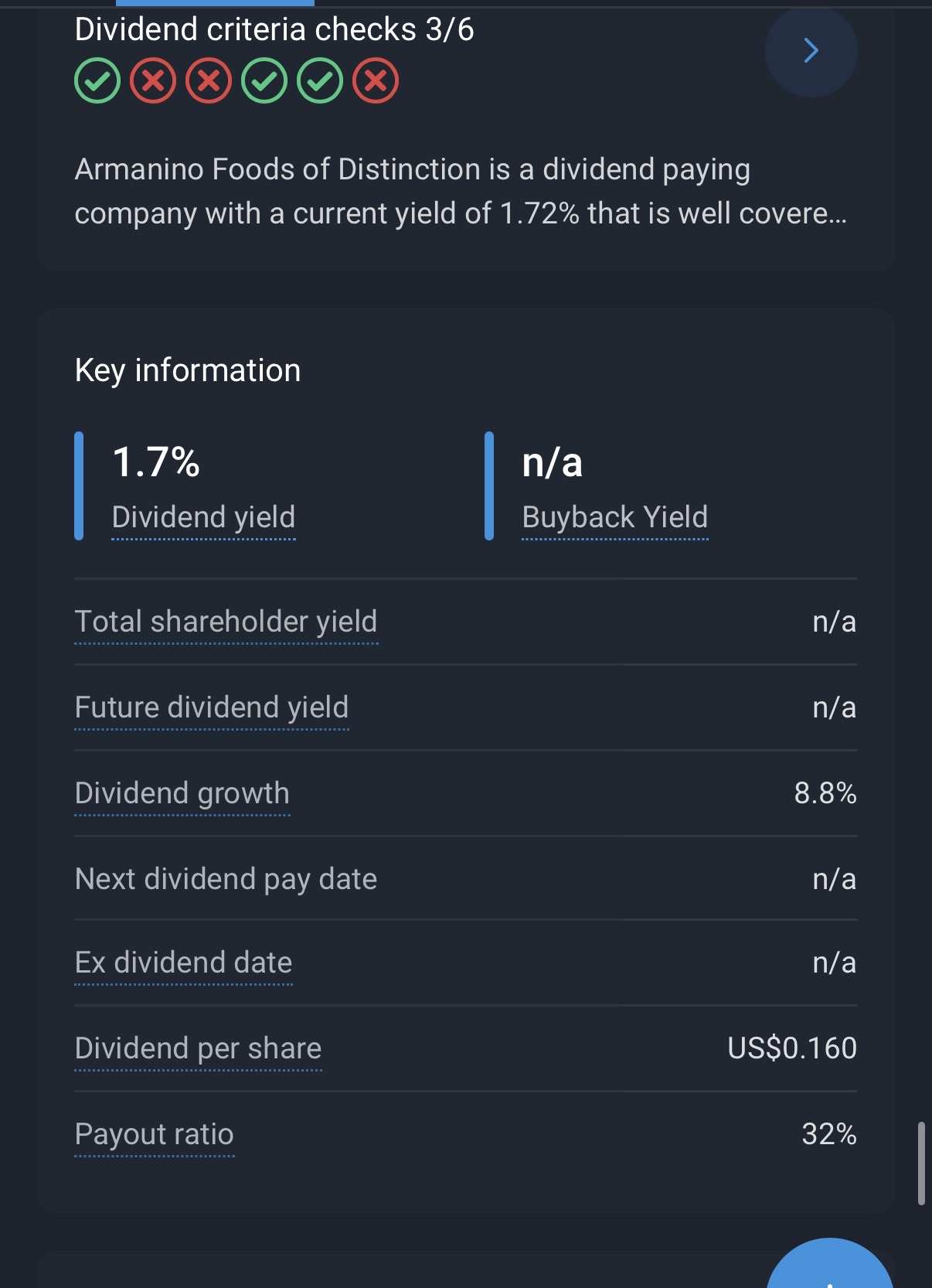Open the Buyback Yield definition link
This screenshot has height=1288, width=932.
click(x=614, y=517)
